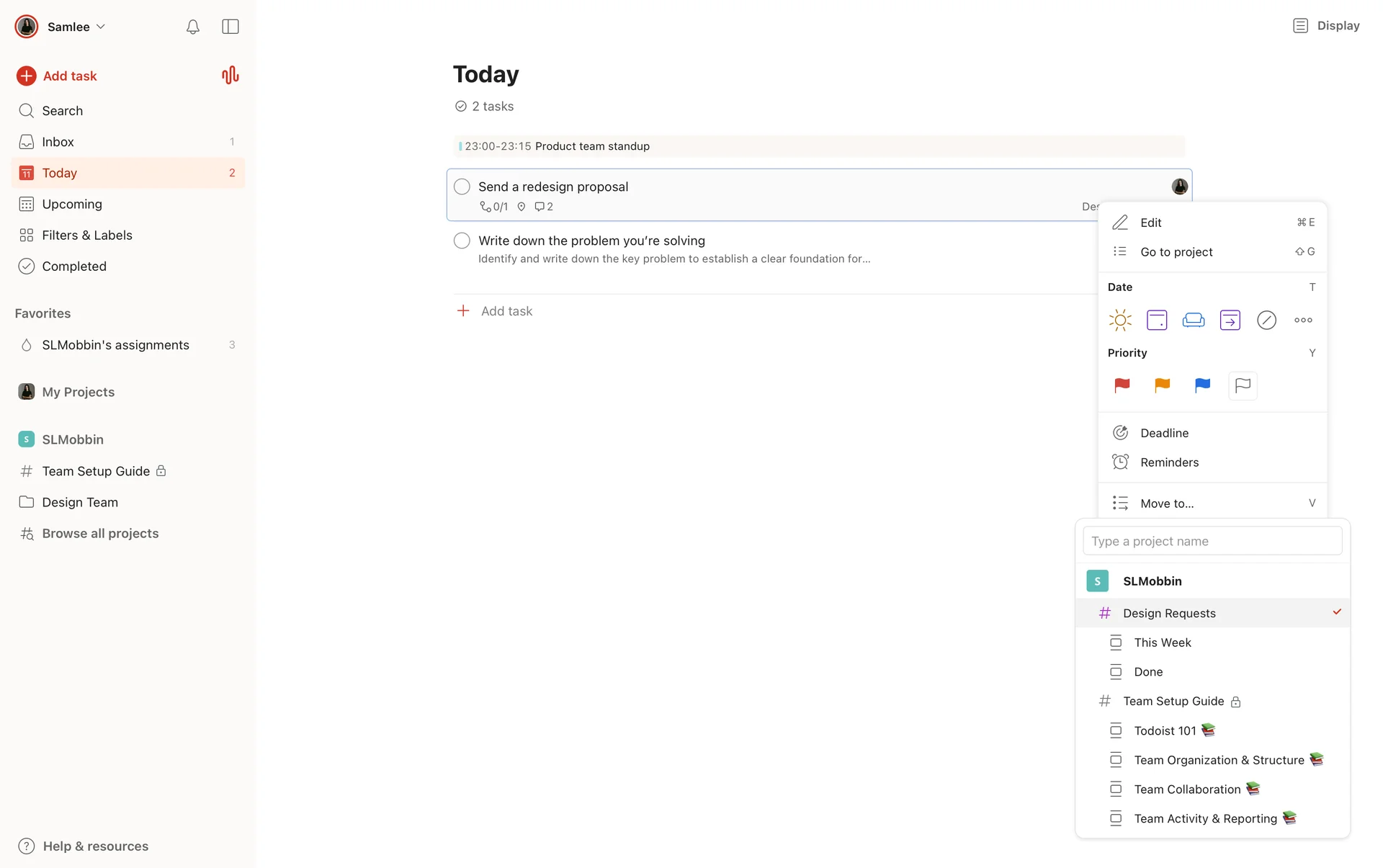Open more date options ellipsis
Screen dimensions: 1383x868
[x=1303, y=320]
